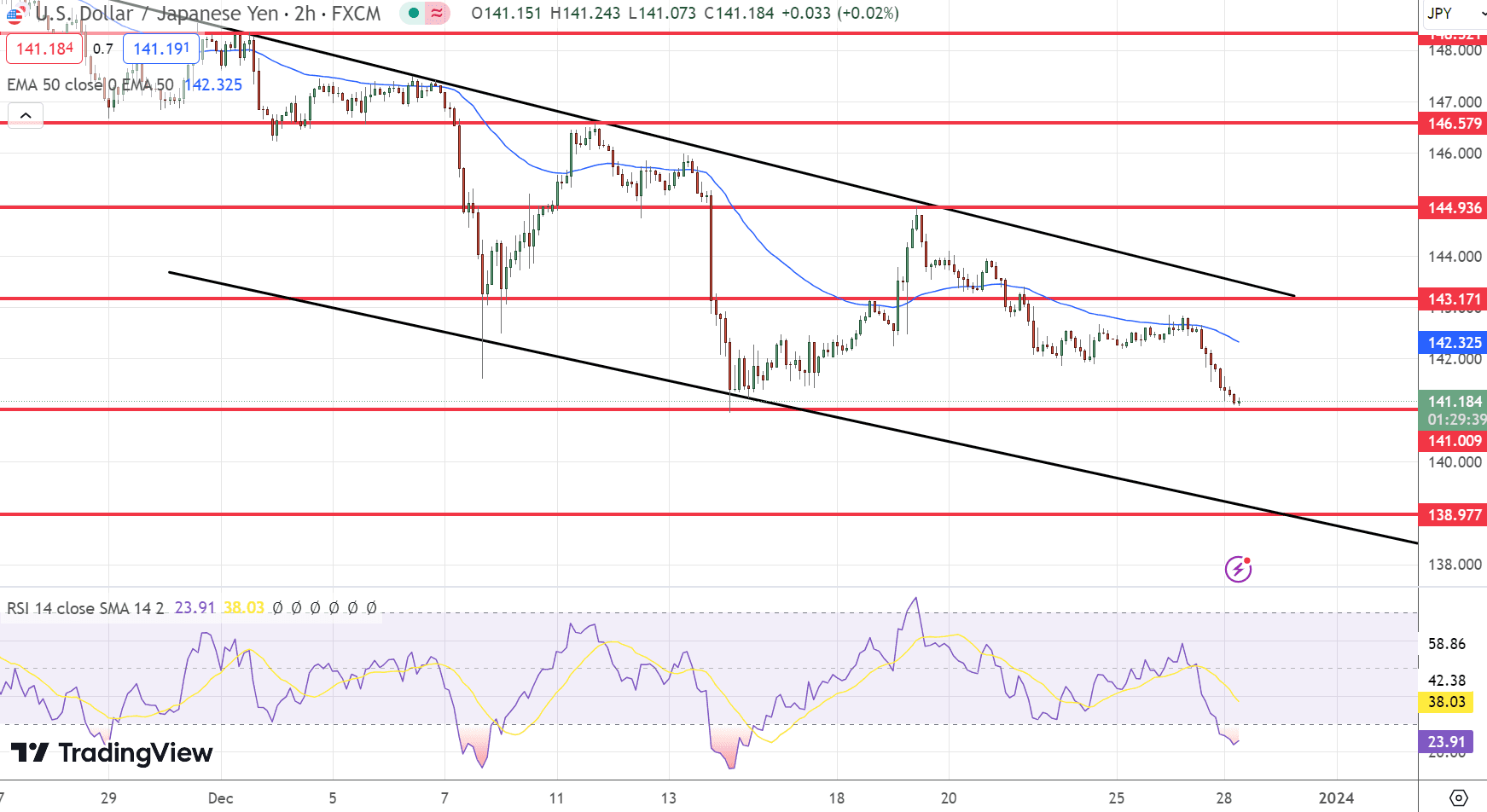Click the pink delayed data indicator icon

[x=437, y=13]
